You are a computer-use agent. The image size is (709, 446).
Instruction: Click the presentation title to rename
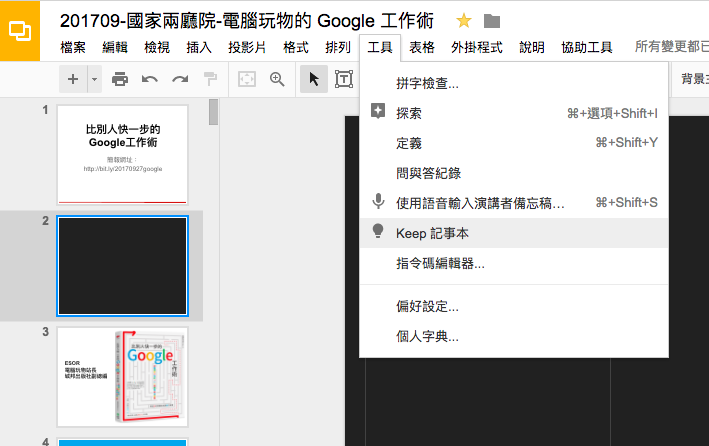pyautogui.click(x=246, y=21)
